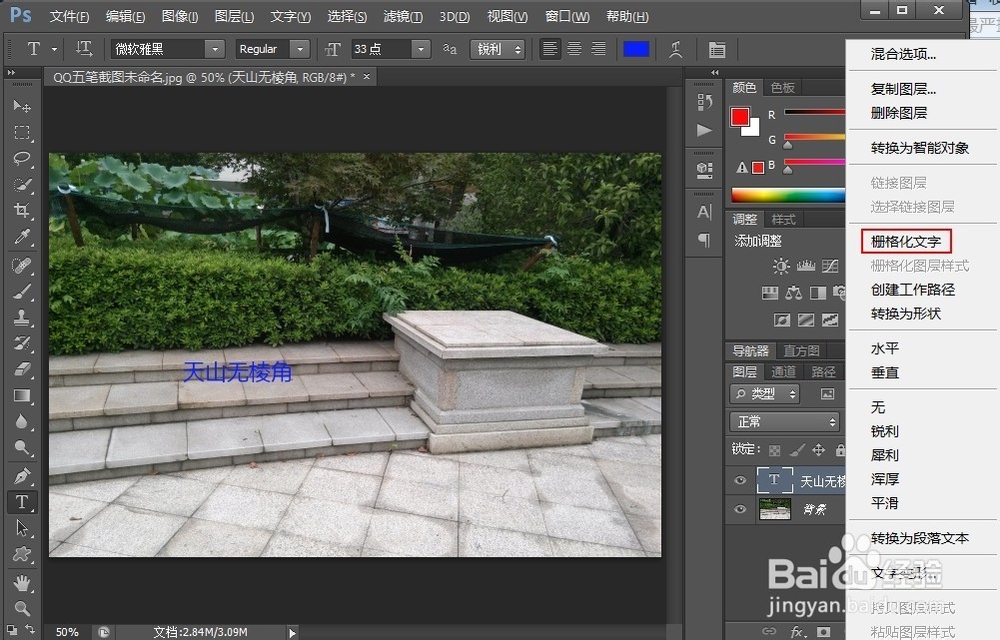Open the 类型 layer filter dropdown
Screen dimensions: 1000x640
(x=765, y=394)
